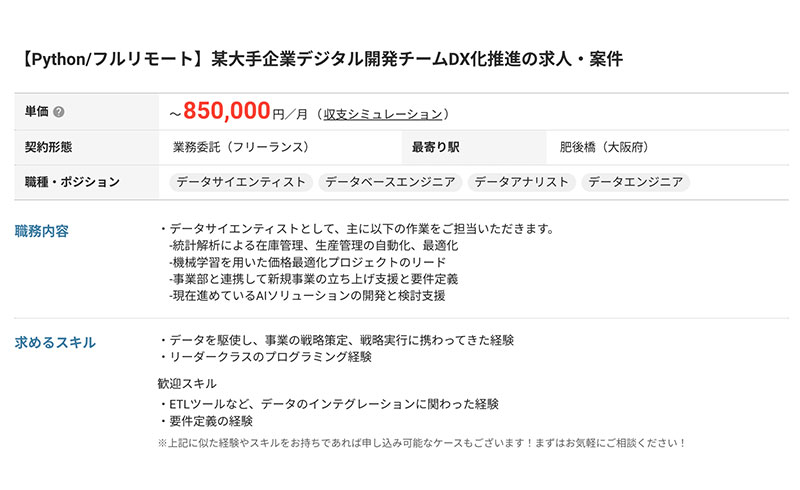Click the 業務委託（フリーランス） value
This screenshot has width=800, height=490.
(x=240, y=147)
